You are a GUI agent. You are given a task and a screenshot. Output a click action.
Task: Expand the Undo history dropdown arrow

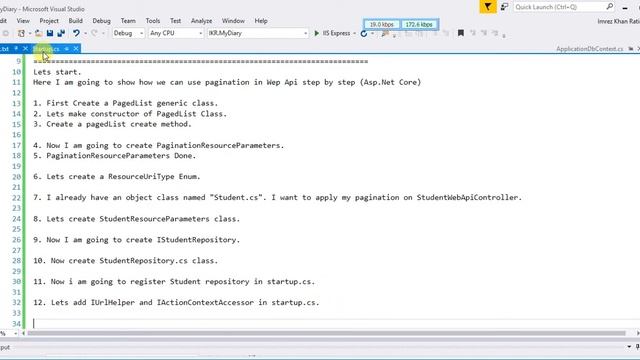[x=85, y=33]
